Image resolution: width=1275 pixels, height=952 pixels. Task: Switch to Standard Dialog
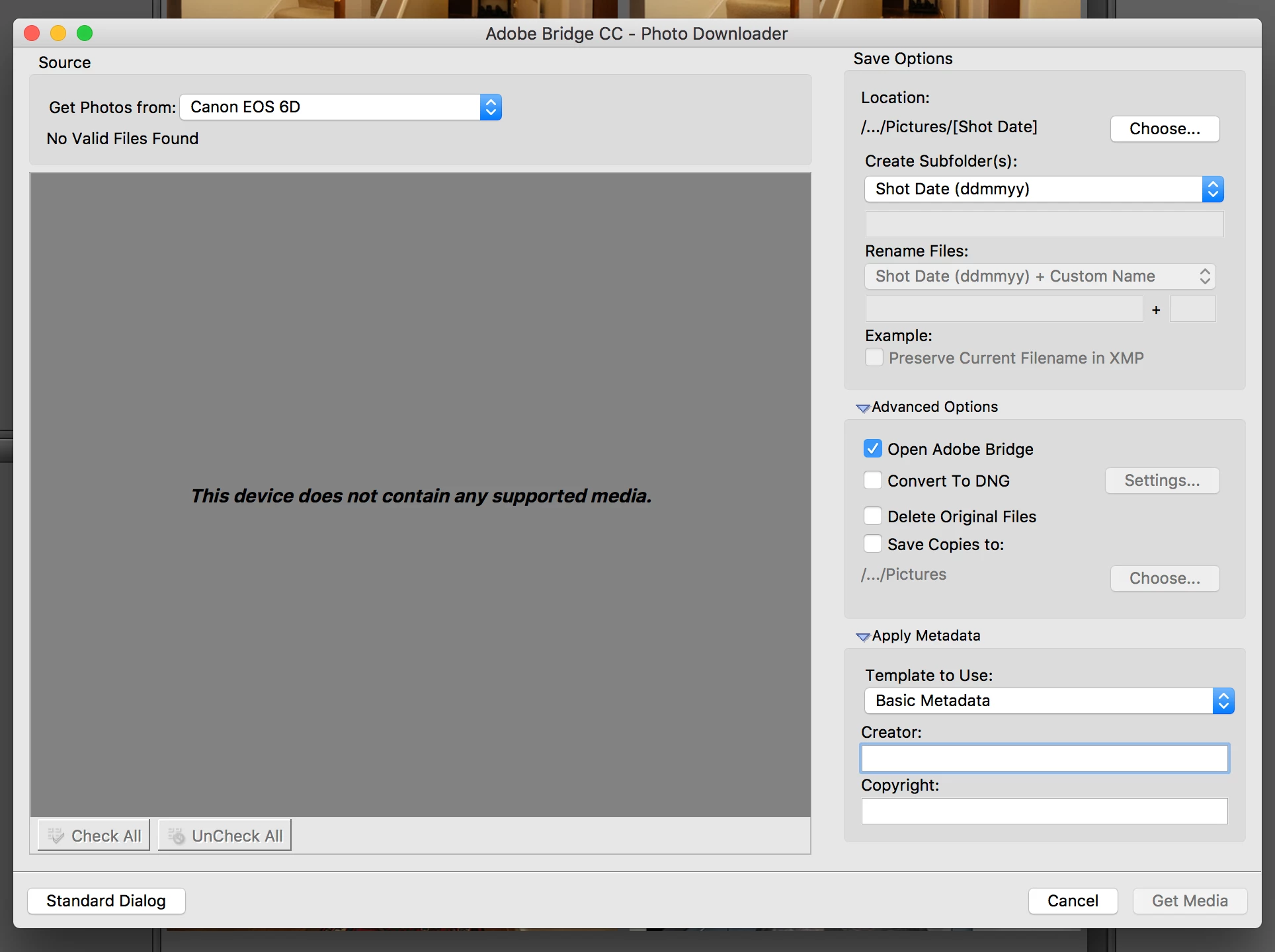[x=106, y=901]
